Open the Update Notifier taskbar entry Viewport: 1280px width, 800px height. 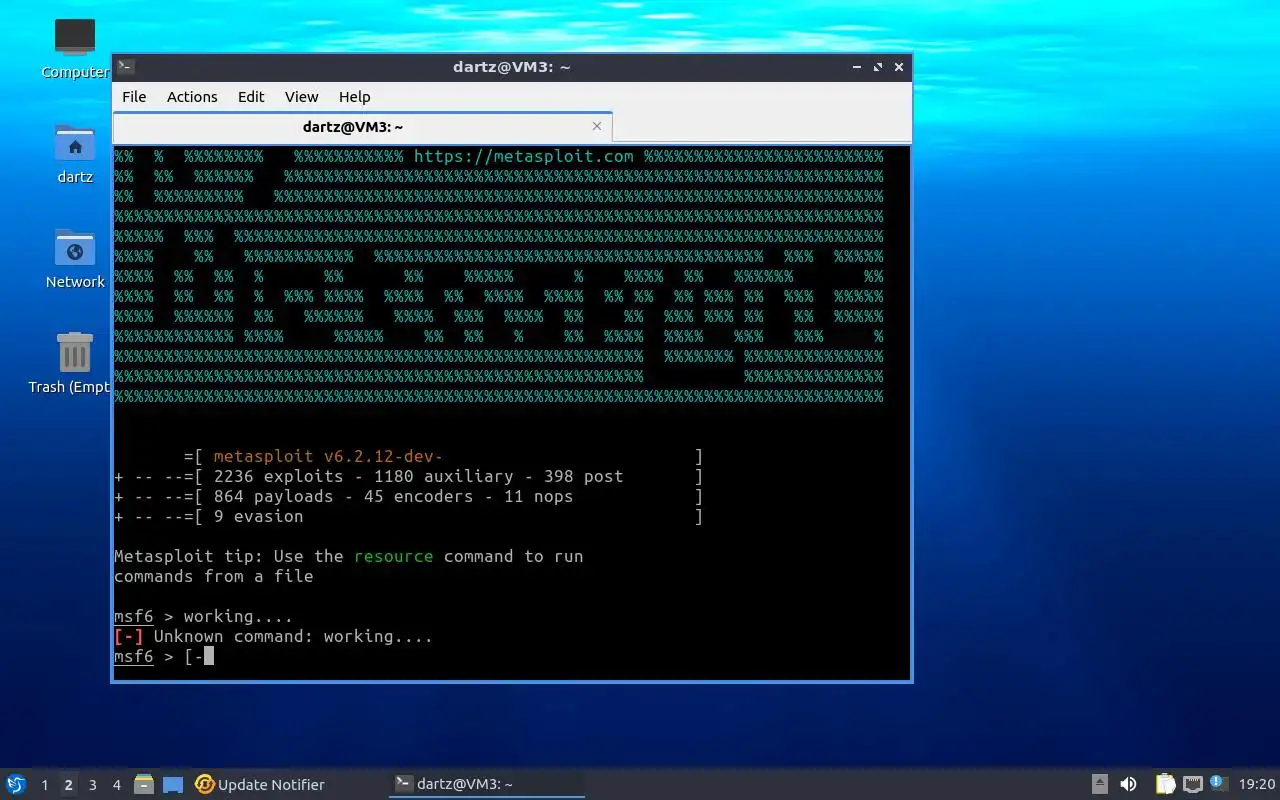pos(260,785)
